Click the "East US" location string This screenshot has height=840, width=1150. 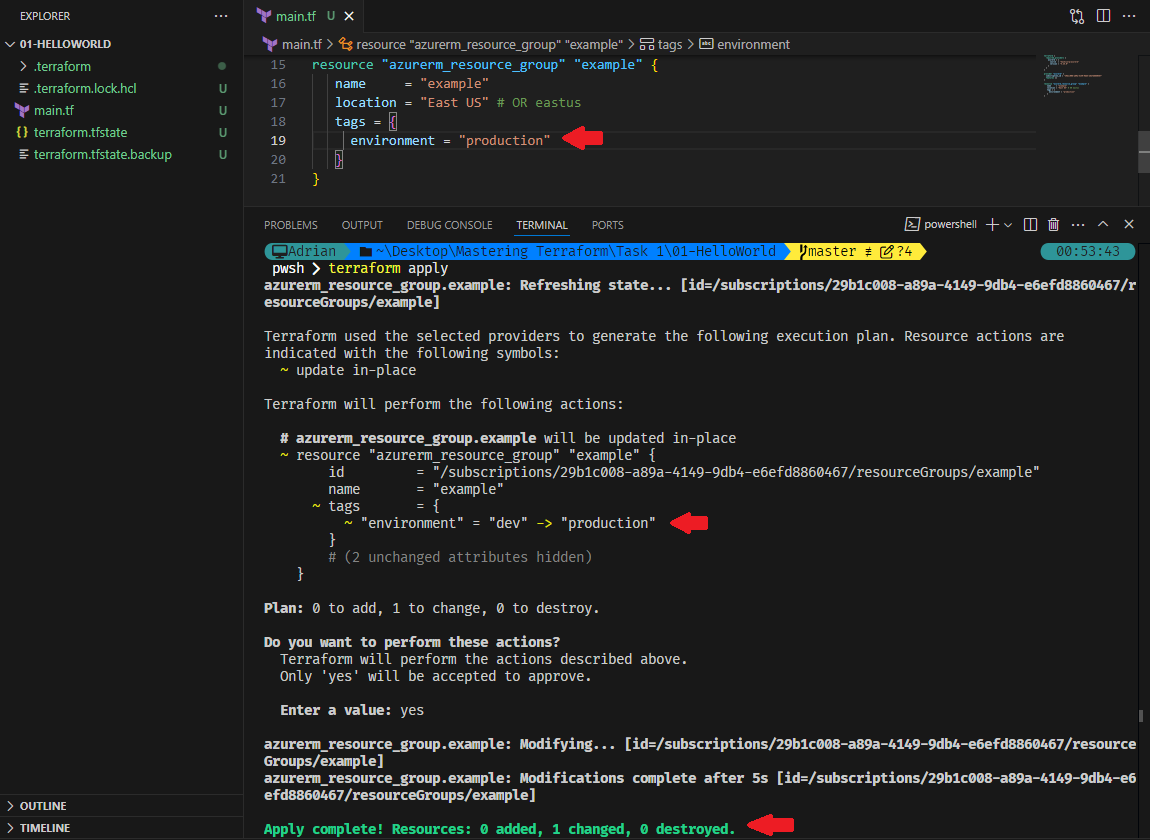point(454,103)
